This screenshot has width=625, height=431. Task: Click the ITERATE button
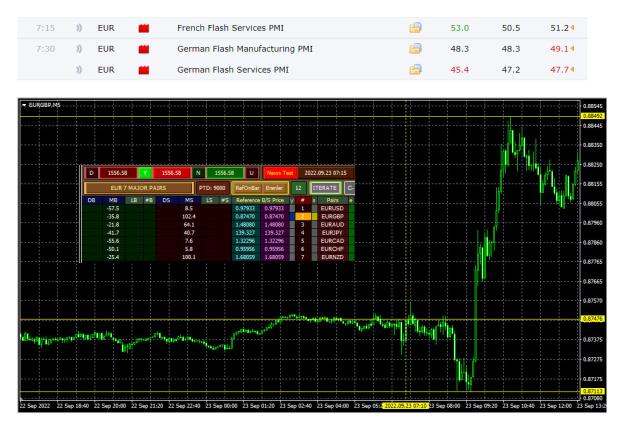[325, 188]
